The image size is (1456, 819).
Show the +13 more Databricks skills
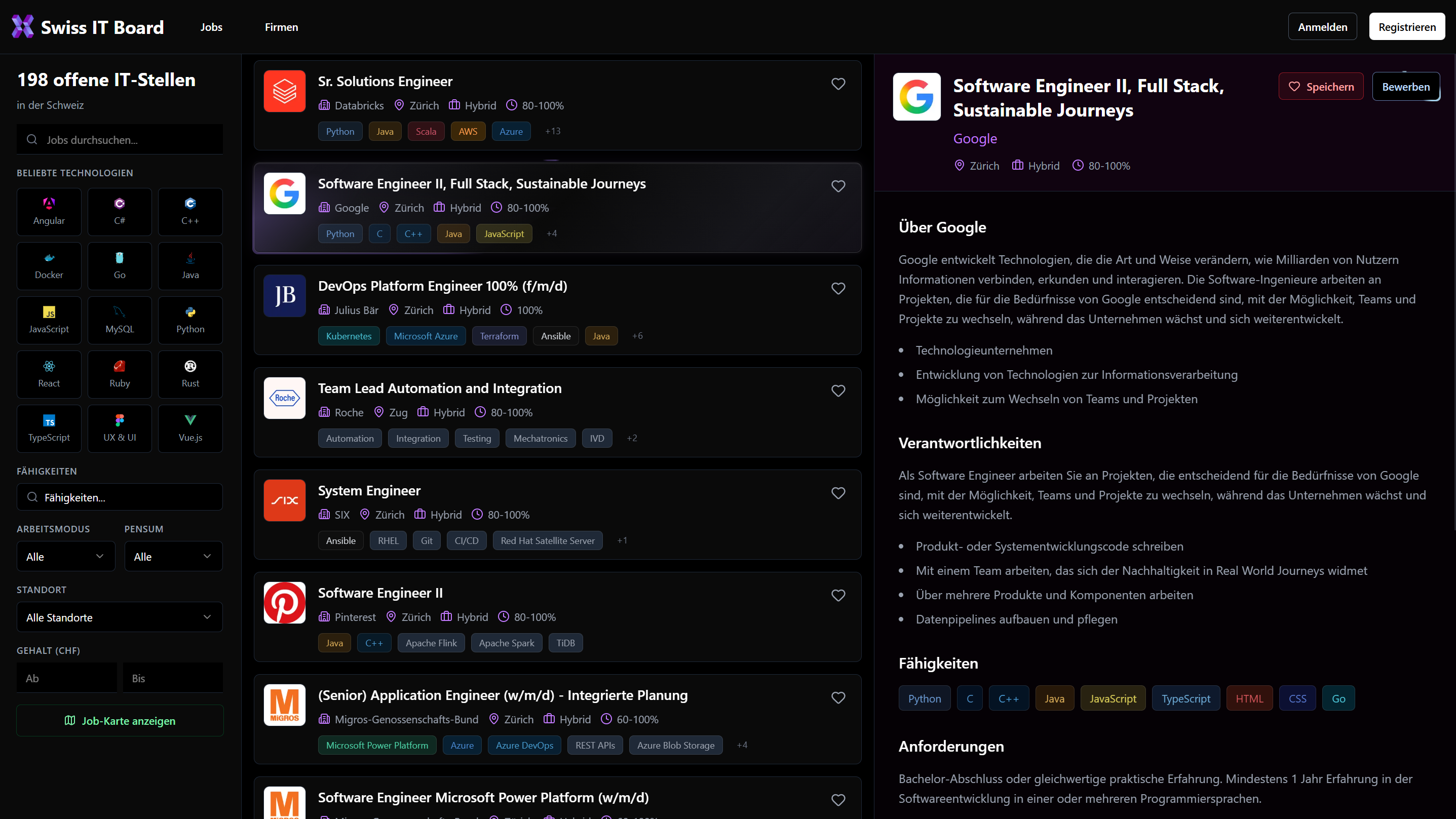(x=553, y=131)
